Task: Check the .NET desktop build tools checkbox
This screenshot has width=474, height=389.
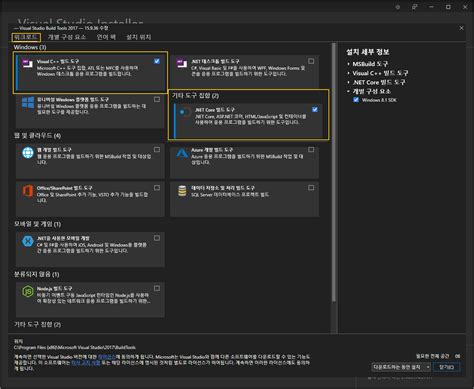Action: point(311,61)
